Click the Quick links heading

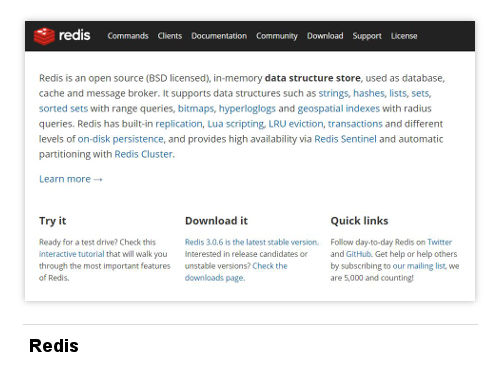pos(359,221)
